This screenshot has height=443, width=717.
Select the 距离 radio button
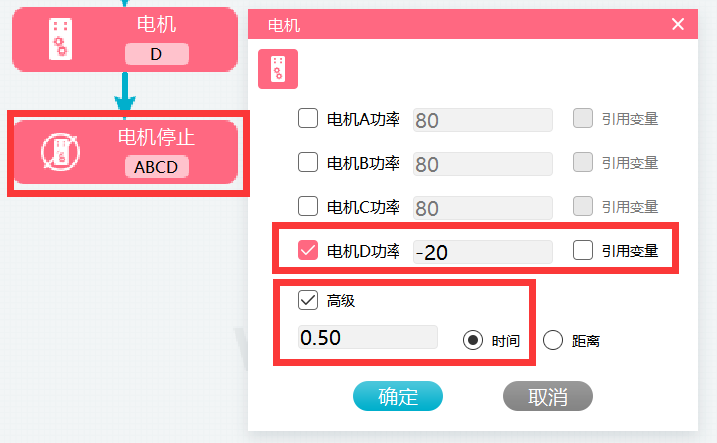pos(553,340)
